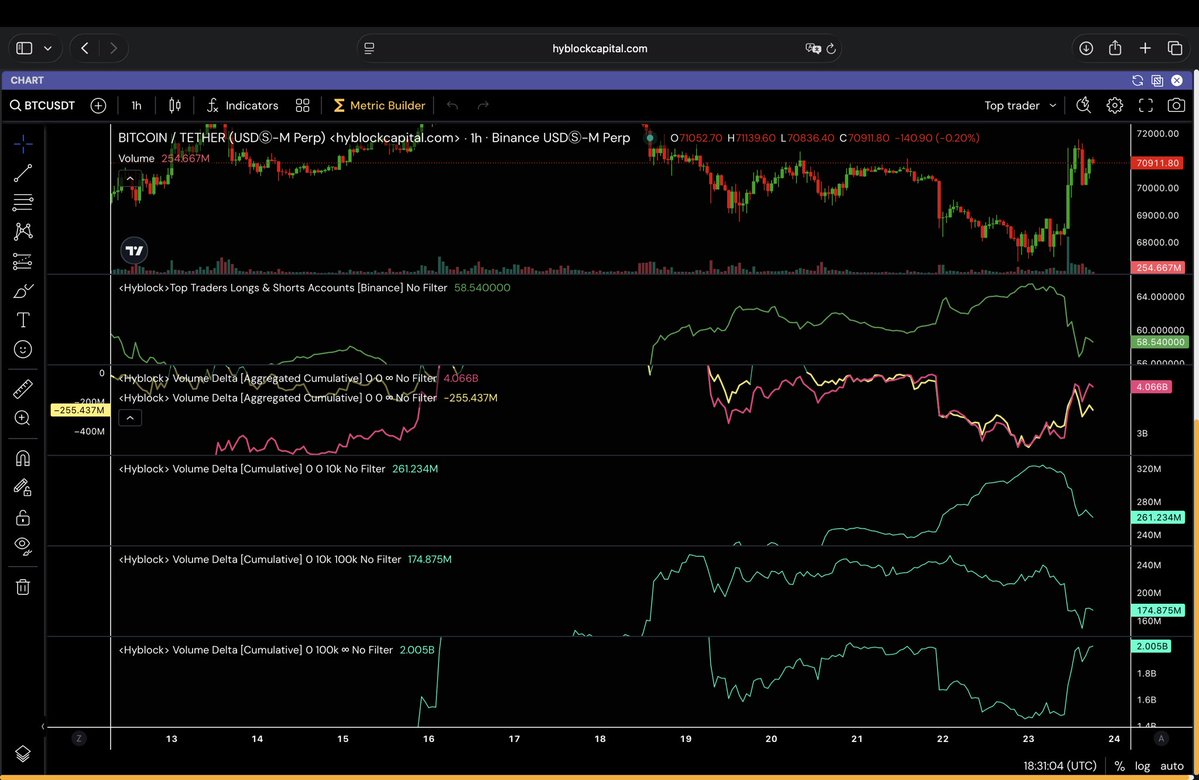Toggle auto scale
This screenshot has width=1199, height=780.
(1171, 765)
